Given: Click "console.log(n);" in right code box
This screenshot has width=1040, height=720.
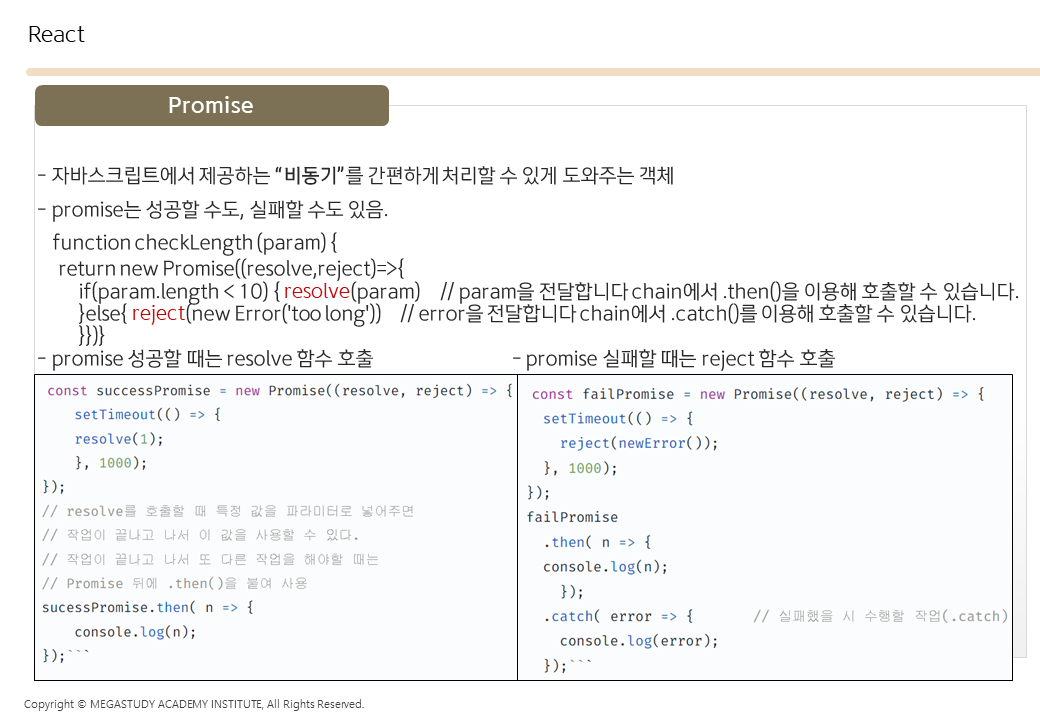Looking at the screenshot, I should 606,567.
